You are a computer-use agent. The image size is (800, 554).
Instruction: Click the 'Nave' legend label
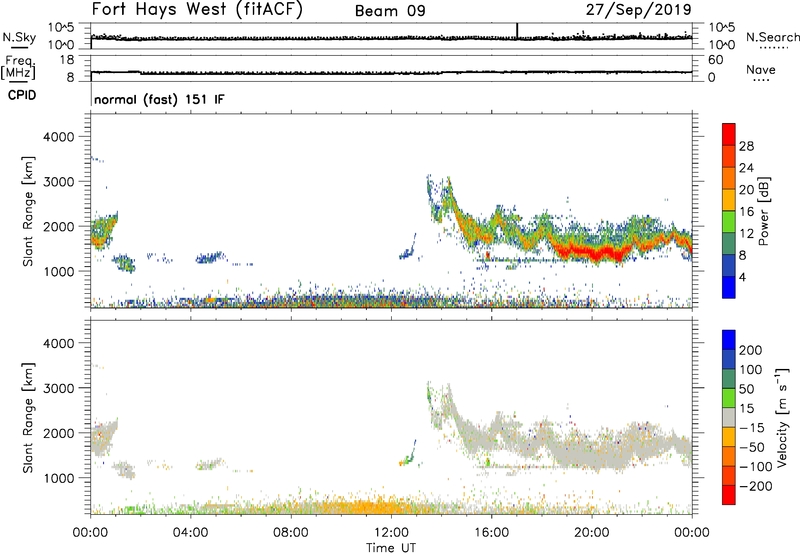(761, 69)
